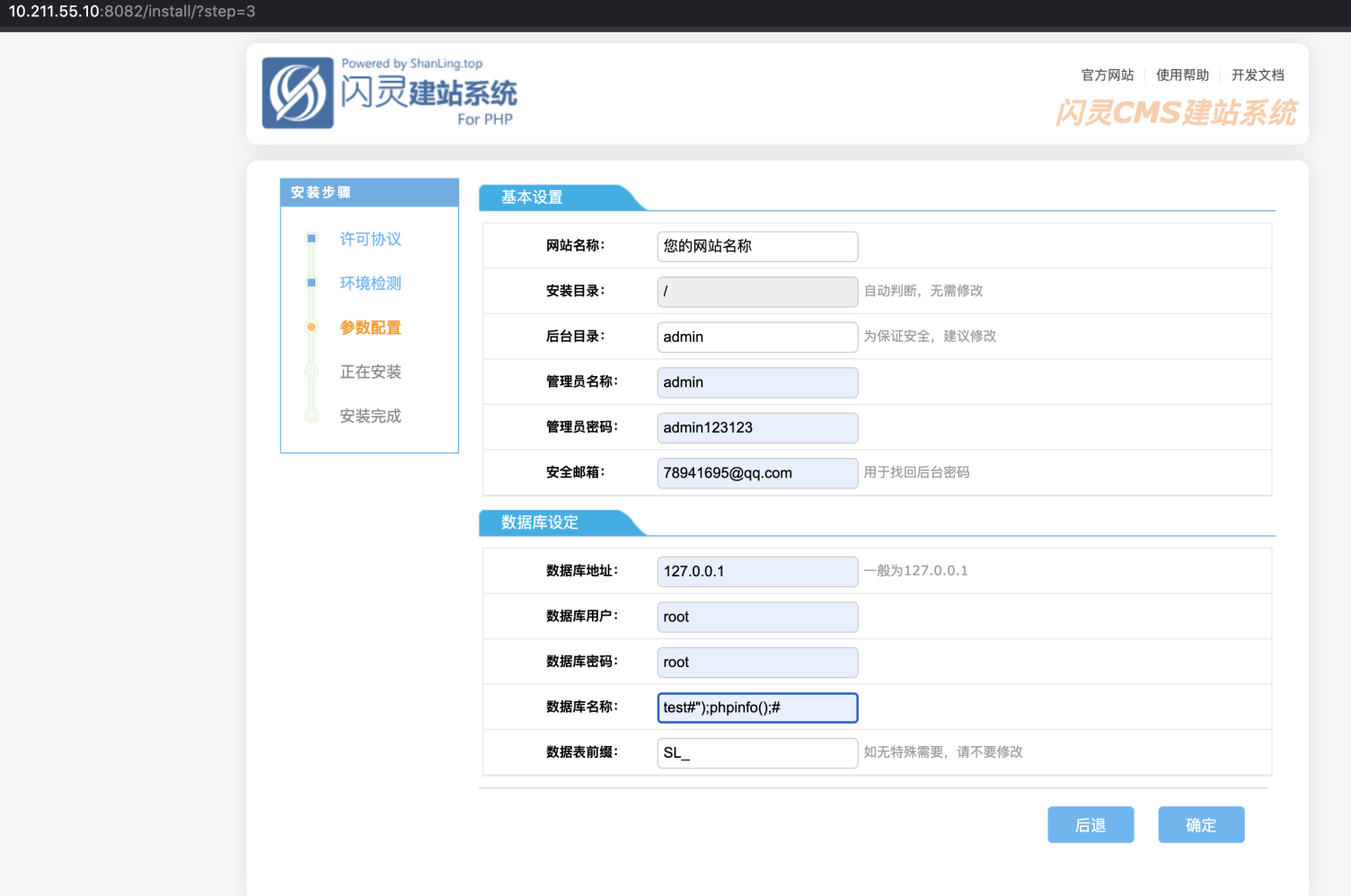
Task: Click the orange 参数配置 step marker
Action: pos(312,327)
